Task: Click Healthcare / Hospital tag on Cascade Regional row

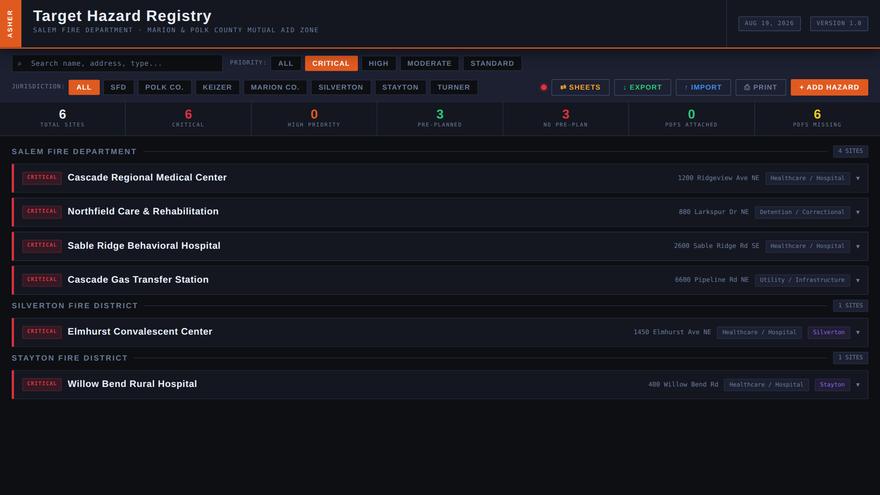Action: point(807,178)
